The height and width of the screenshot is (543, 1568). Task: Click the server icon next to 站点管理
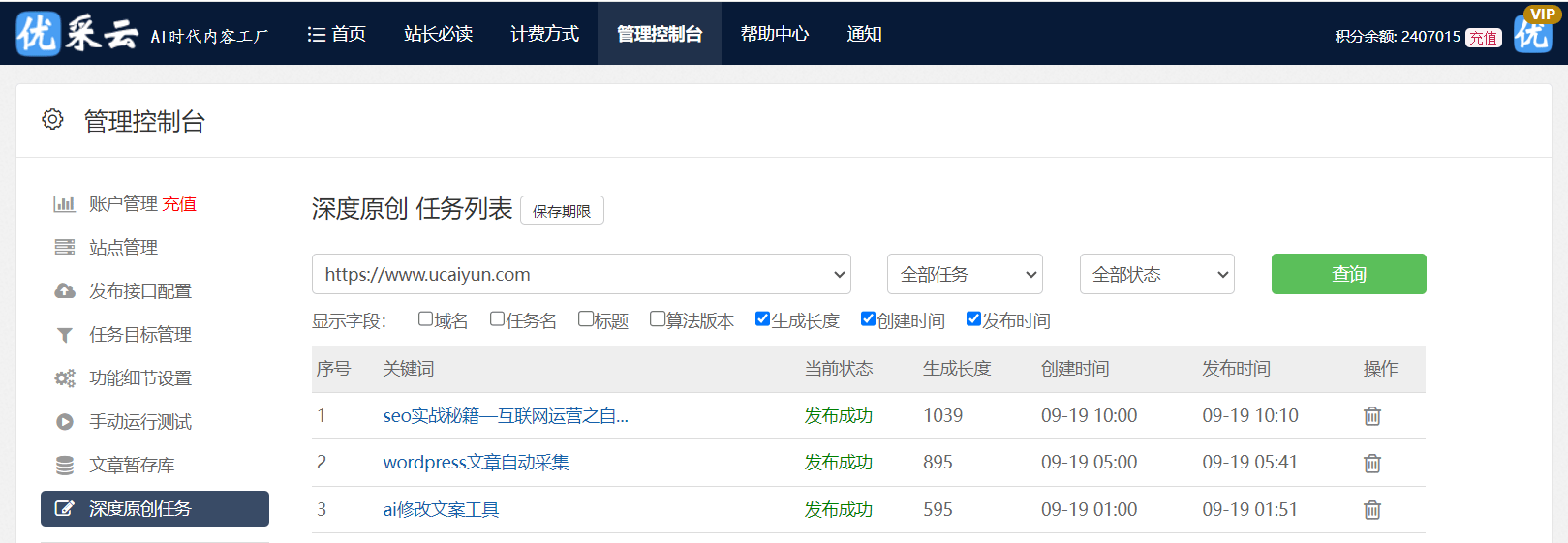[x=64, y=248]
